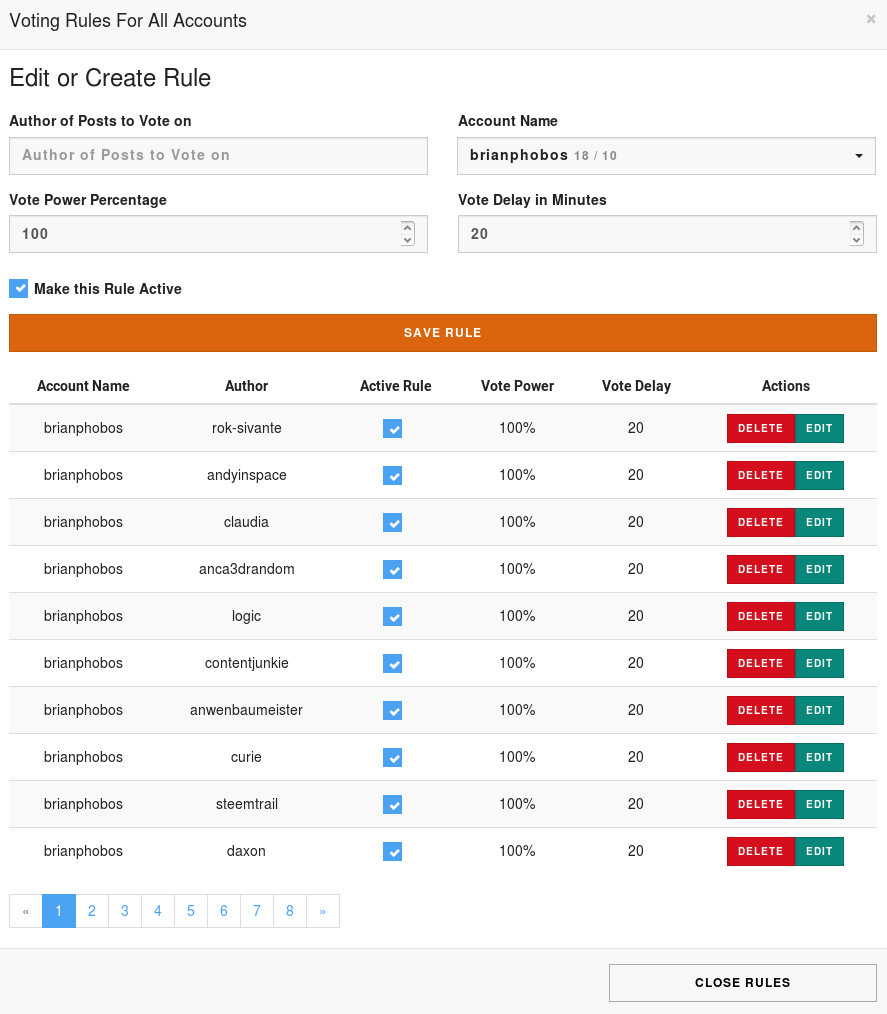This screenshot has width=887, height=1014.
Task: Toggle active rule checkbox for andyinspace
Action: click(x=392, y=476)
